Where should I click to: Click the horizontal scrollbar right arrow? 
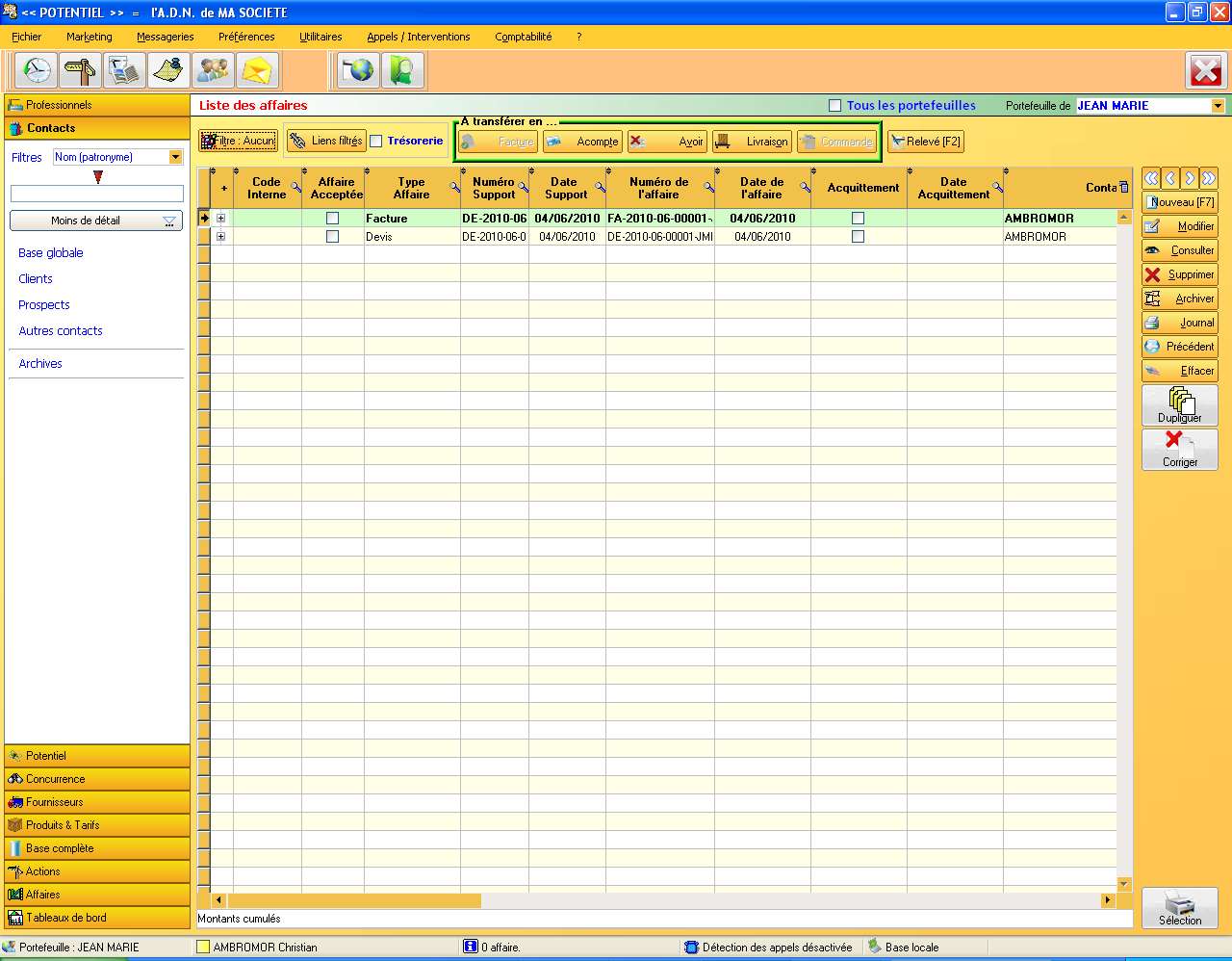[x=1108, y=900]
